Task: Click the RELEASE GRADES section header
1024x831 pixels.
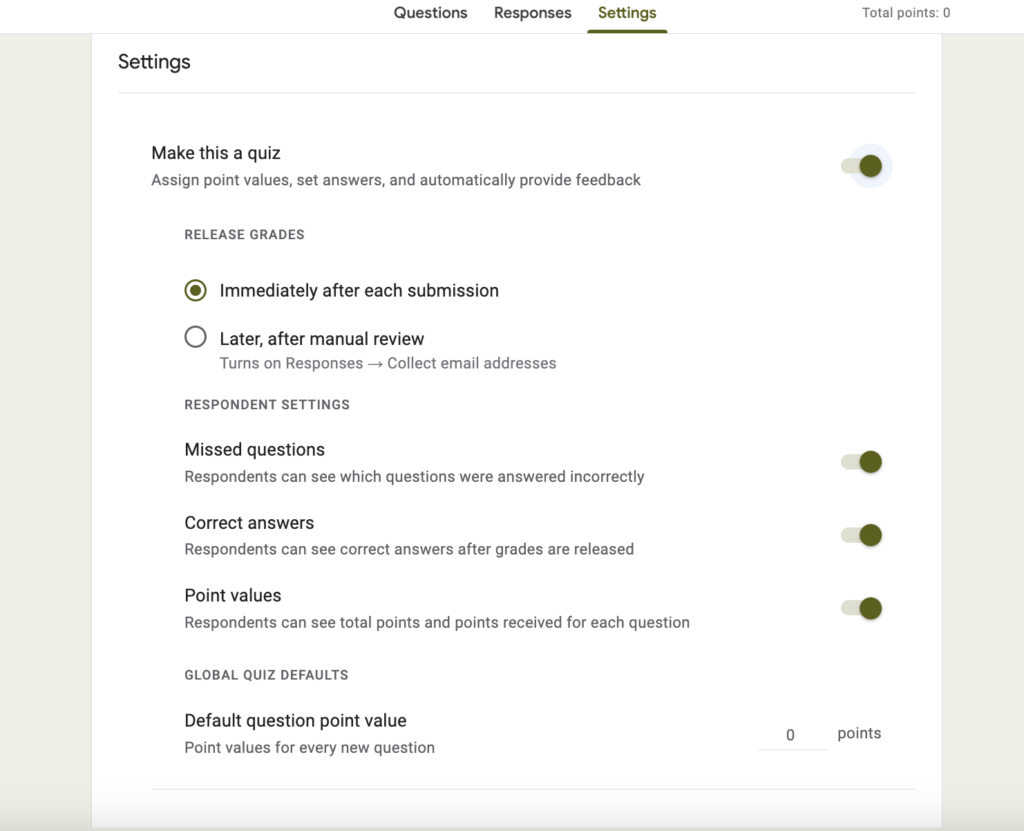Action: click(x=244, y=234)
